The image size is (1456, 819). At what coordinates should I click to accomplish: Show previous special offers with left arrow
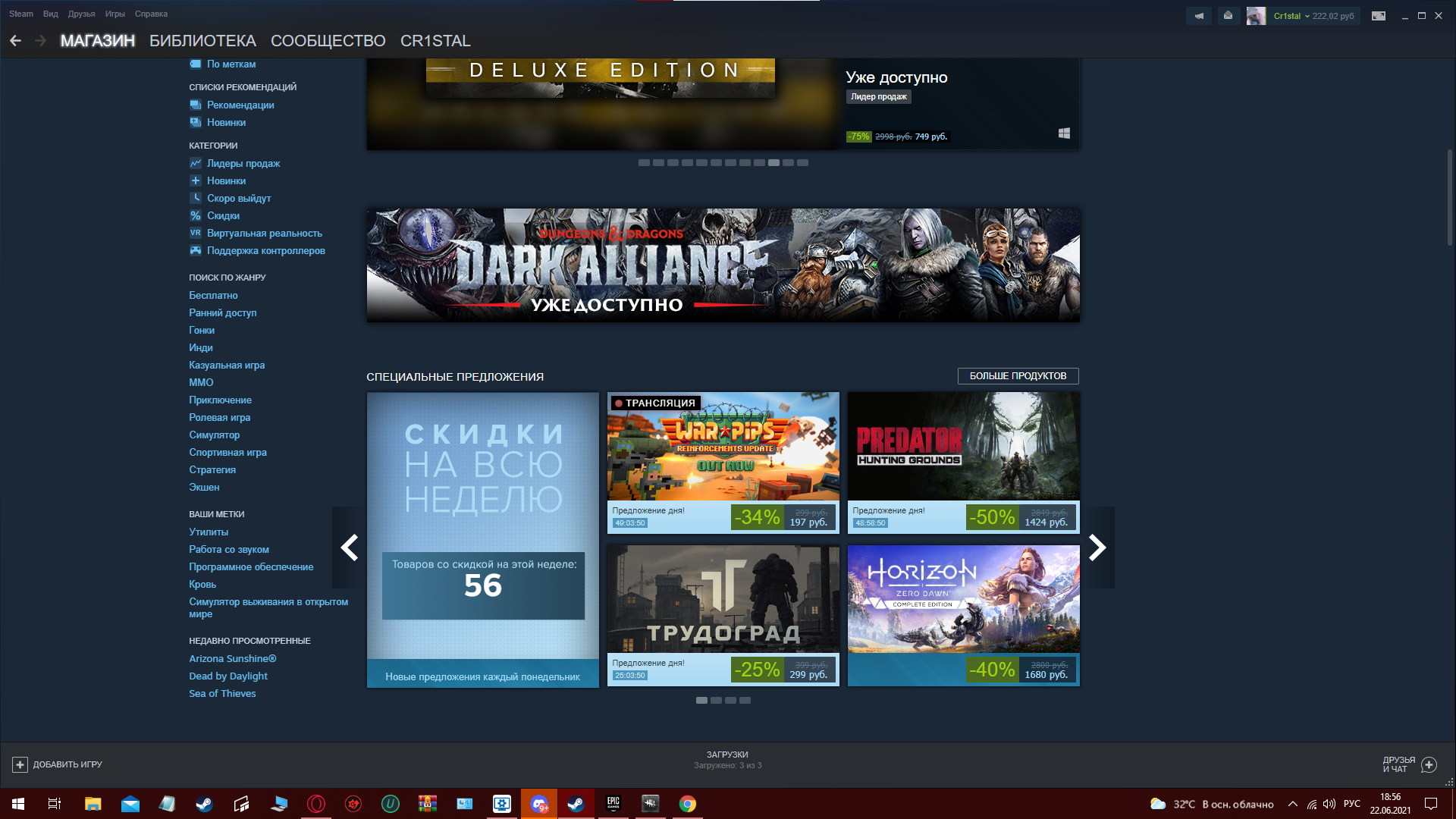point(349,548)
